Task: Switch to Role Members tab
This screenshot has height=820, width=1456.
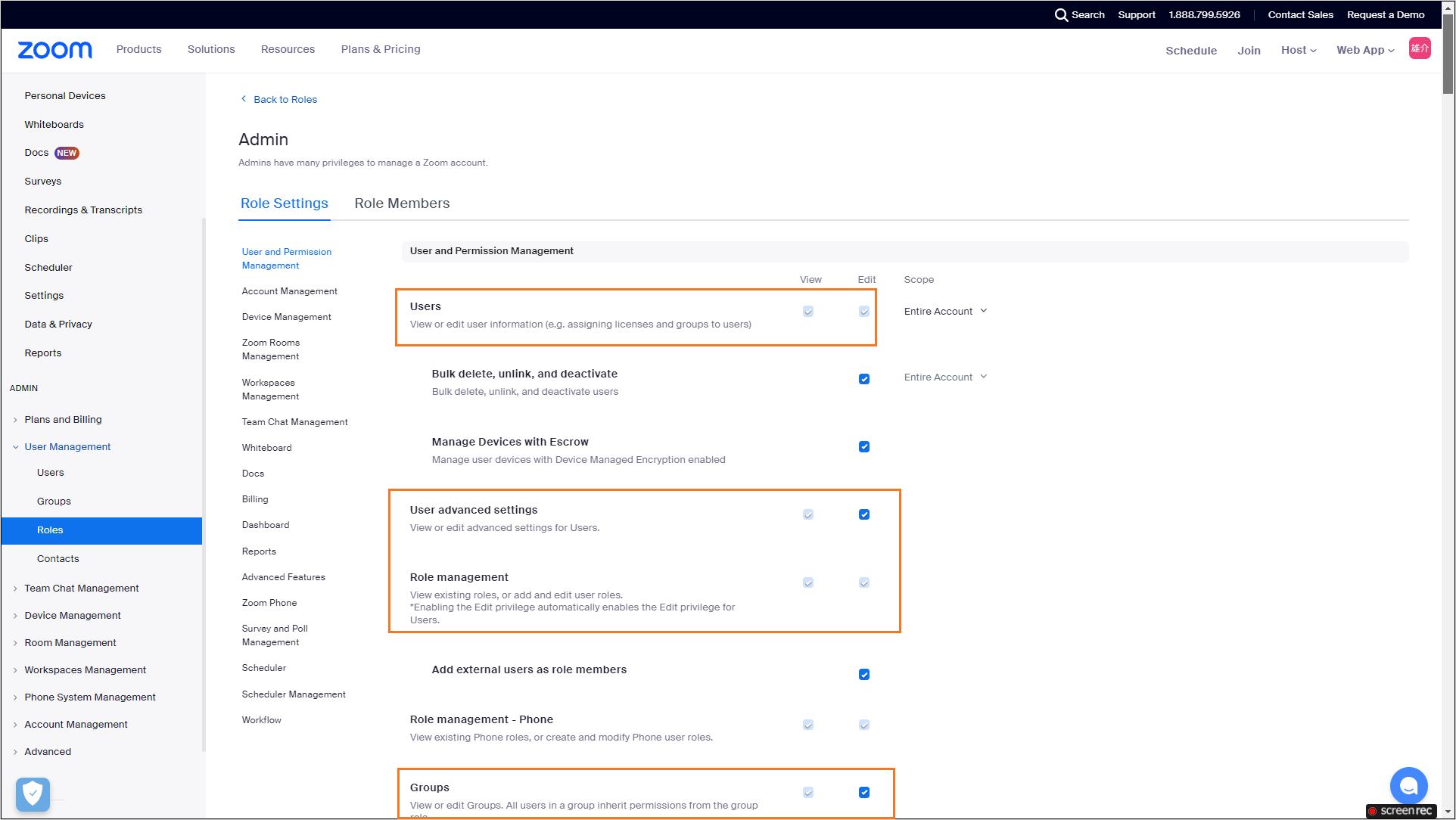Action: 402,203
